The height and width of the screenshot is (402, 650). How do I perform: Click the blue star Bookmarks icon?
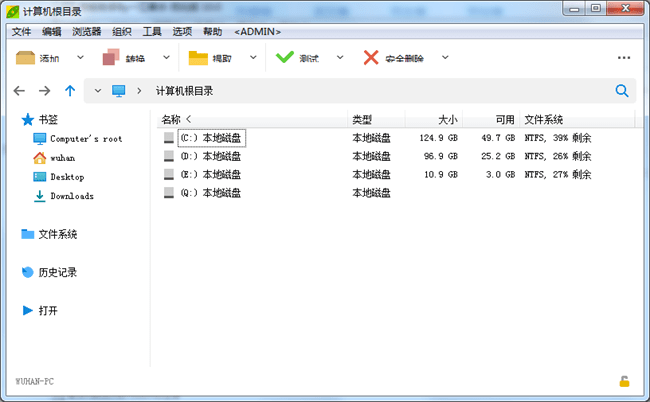pos(28,120)
